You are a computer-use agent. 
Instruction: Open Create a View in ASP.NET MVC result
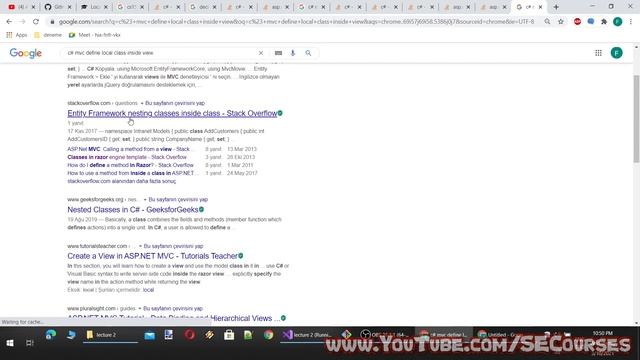153,256
